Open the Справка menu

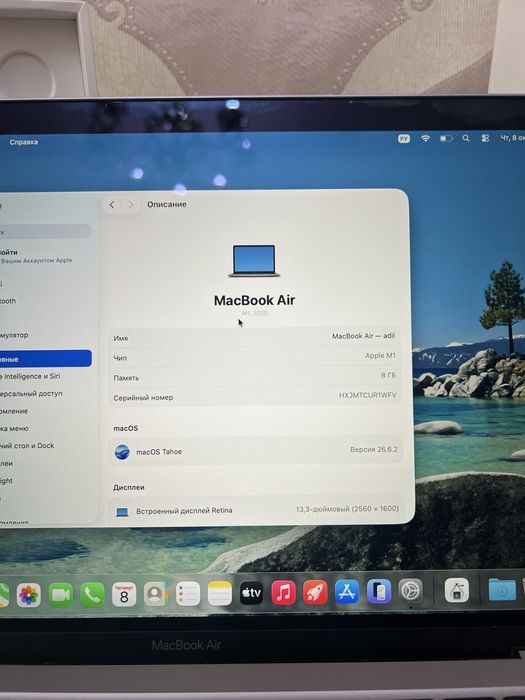[x=24, y=142]
